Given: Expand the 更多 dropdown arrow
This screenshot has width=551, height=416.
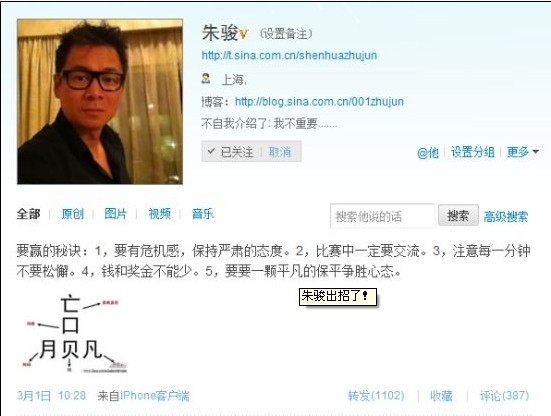Looking at the screenshot, I should coord(536,152).
